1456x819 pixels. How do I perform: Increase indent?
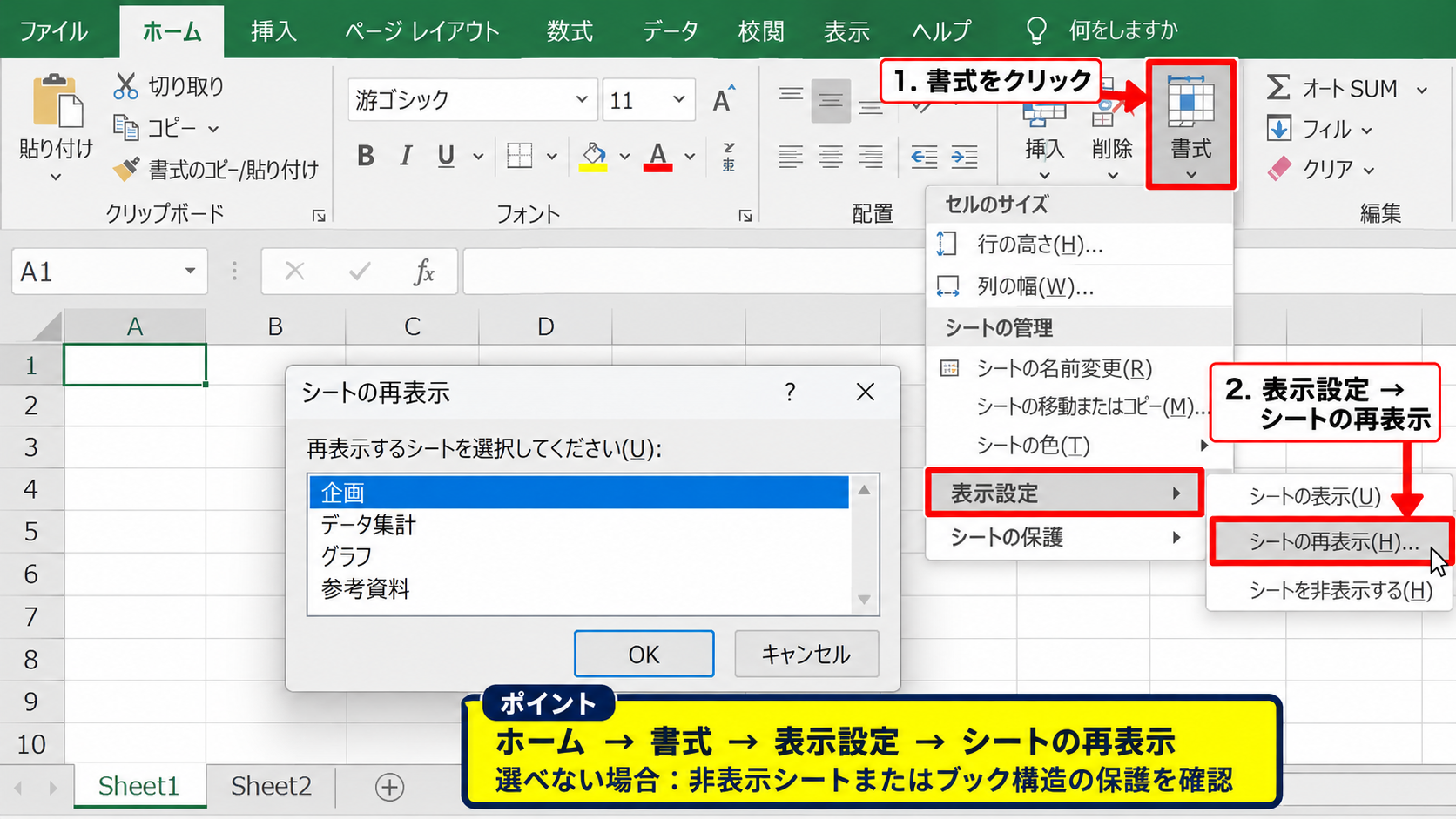click(x=964, y=157)
